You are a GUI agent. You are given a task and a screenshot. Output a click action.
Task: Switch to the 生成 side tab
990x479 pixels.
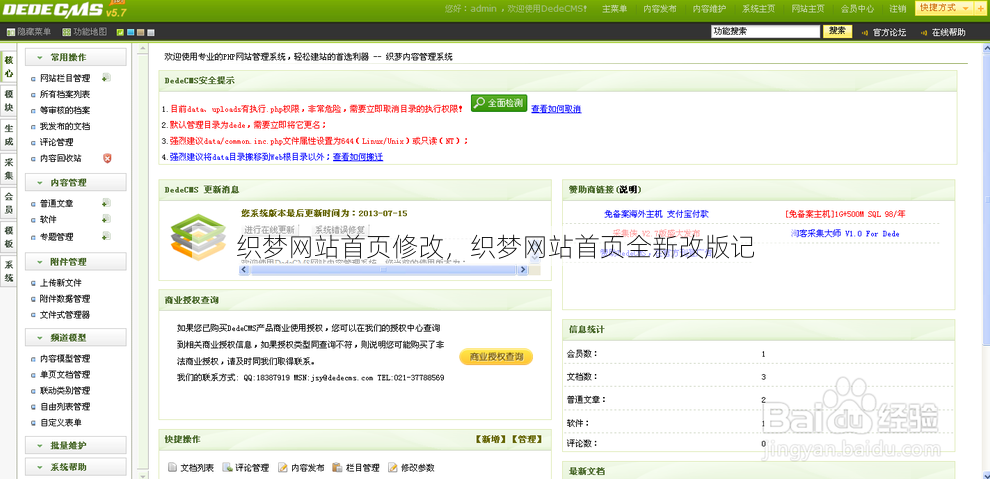[9, 134]
